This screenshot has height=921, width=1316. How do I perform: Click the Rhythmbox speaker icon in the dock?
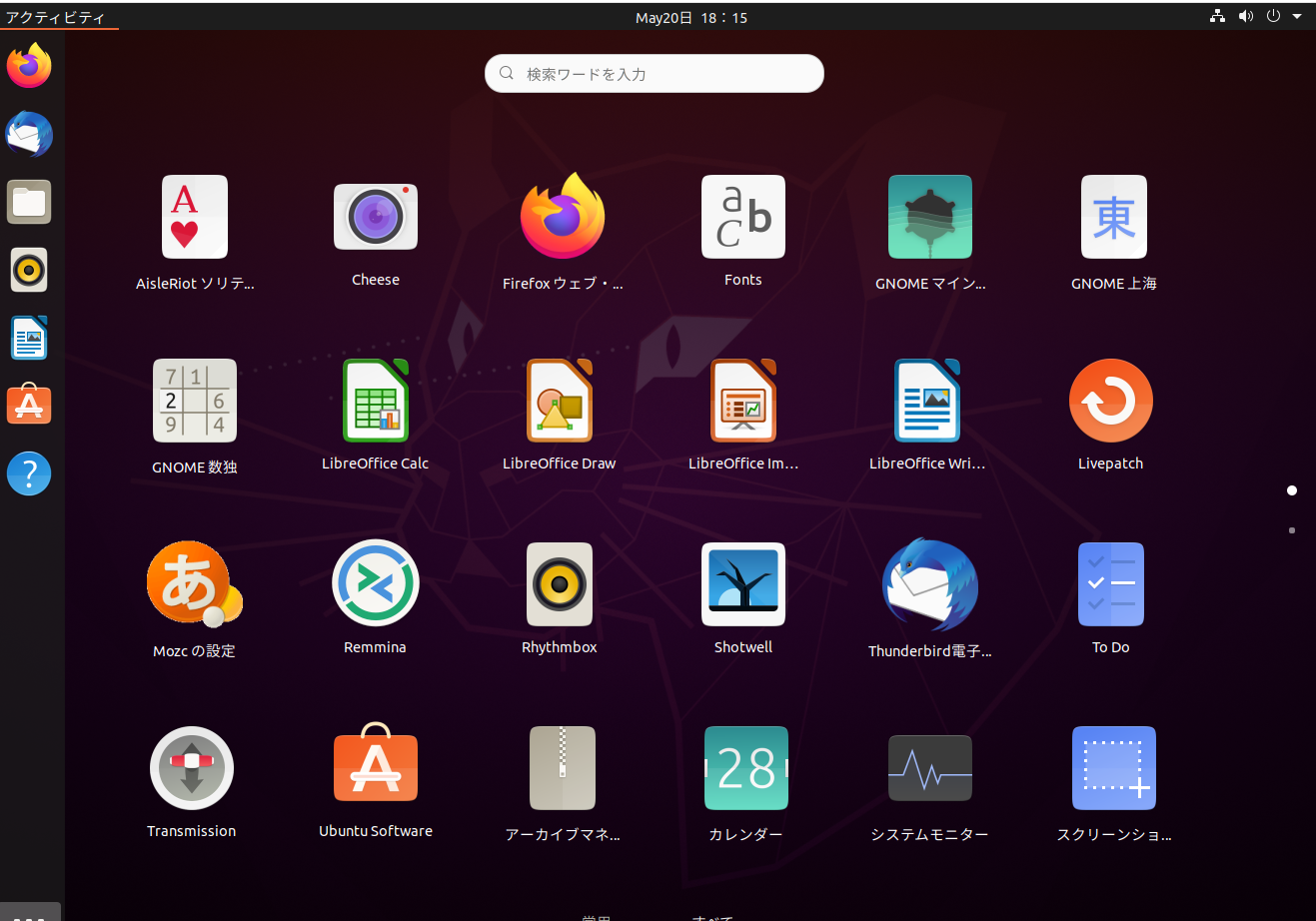tap(29, 270)
